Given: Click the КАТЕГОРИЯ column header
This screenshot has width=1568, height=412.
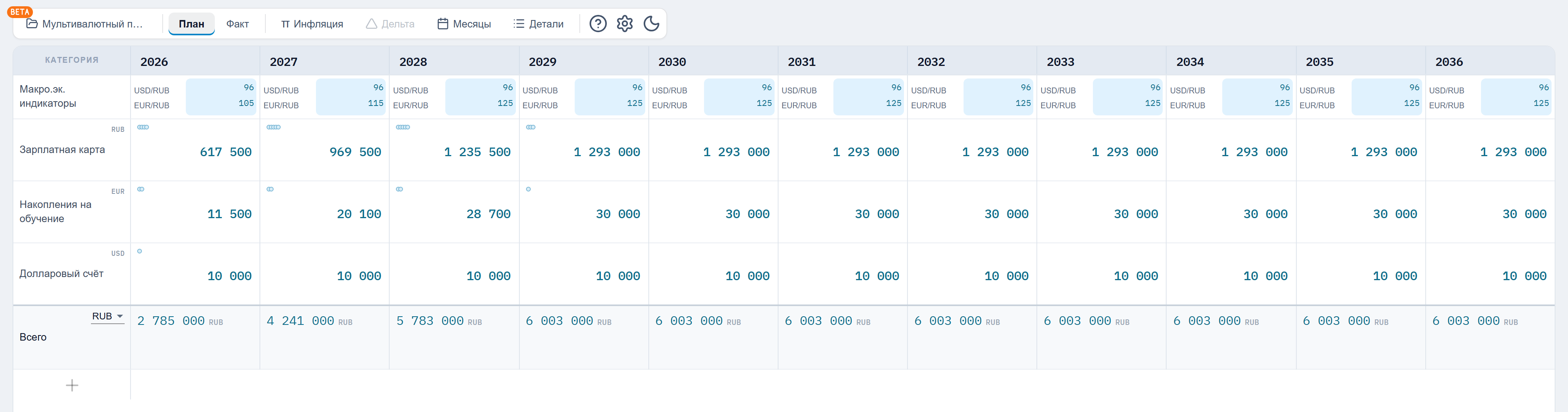Looking at the screenshot, I should tap(72, 60).
